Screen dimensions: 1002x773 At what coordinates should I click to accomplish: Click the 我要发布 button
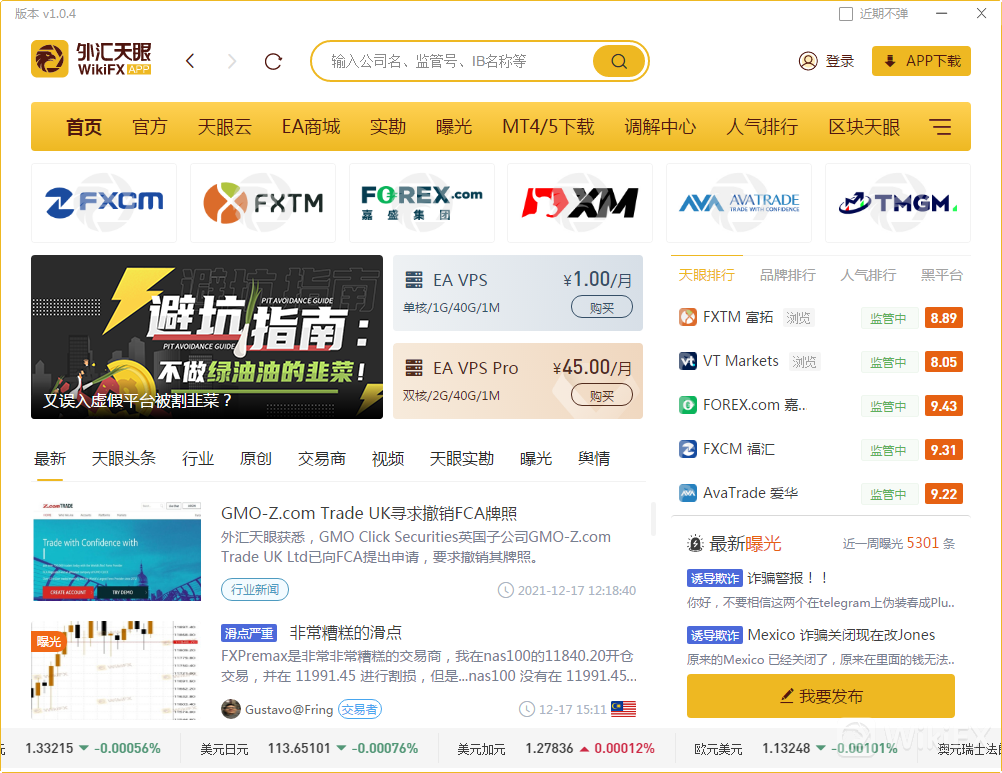click(820, 696)
